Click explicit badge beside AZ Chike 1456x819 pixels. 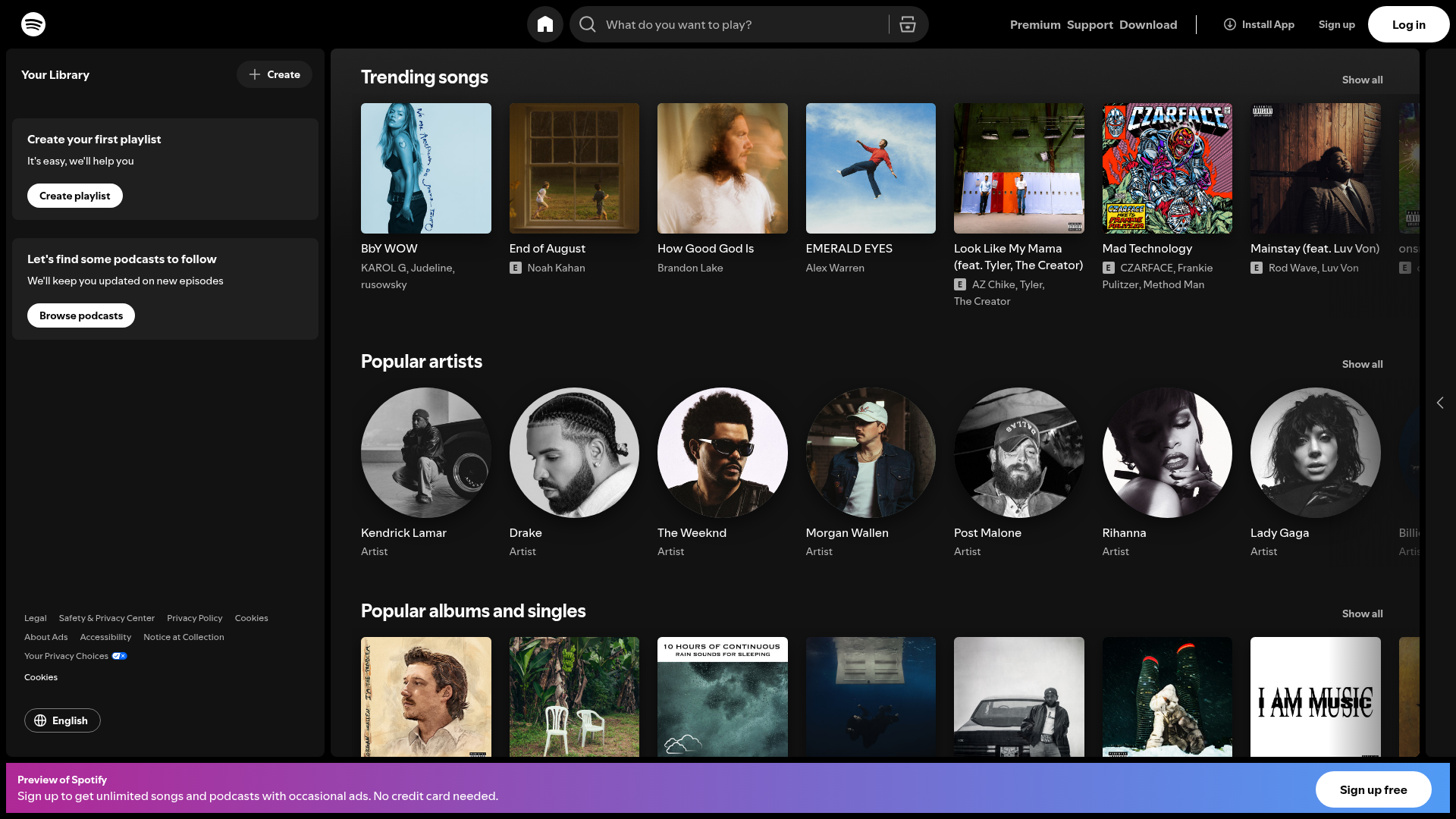click(x=960, y=284)
